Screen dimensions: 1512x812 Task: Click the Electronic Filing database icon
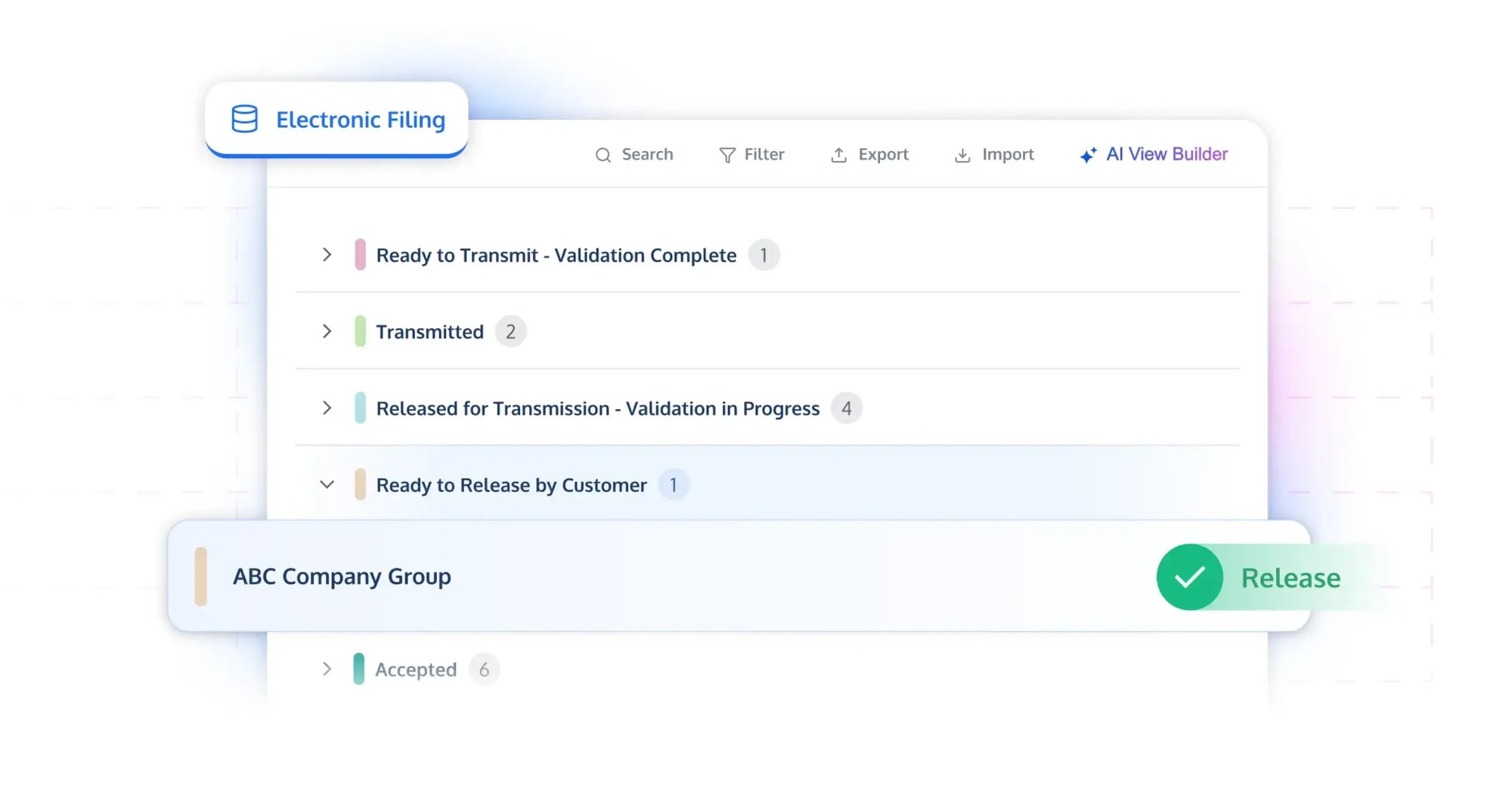click(244, 119)
